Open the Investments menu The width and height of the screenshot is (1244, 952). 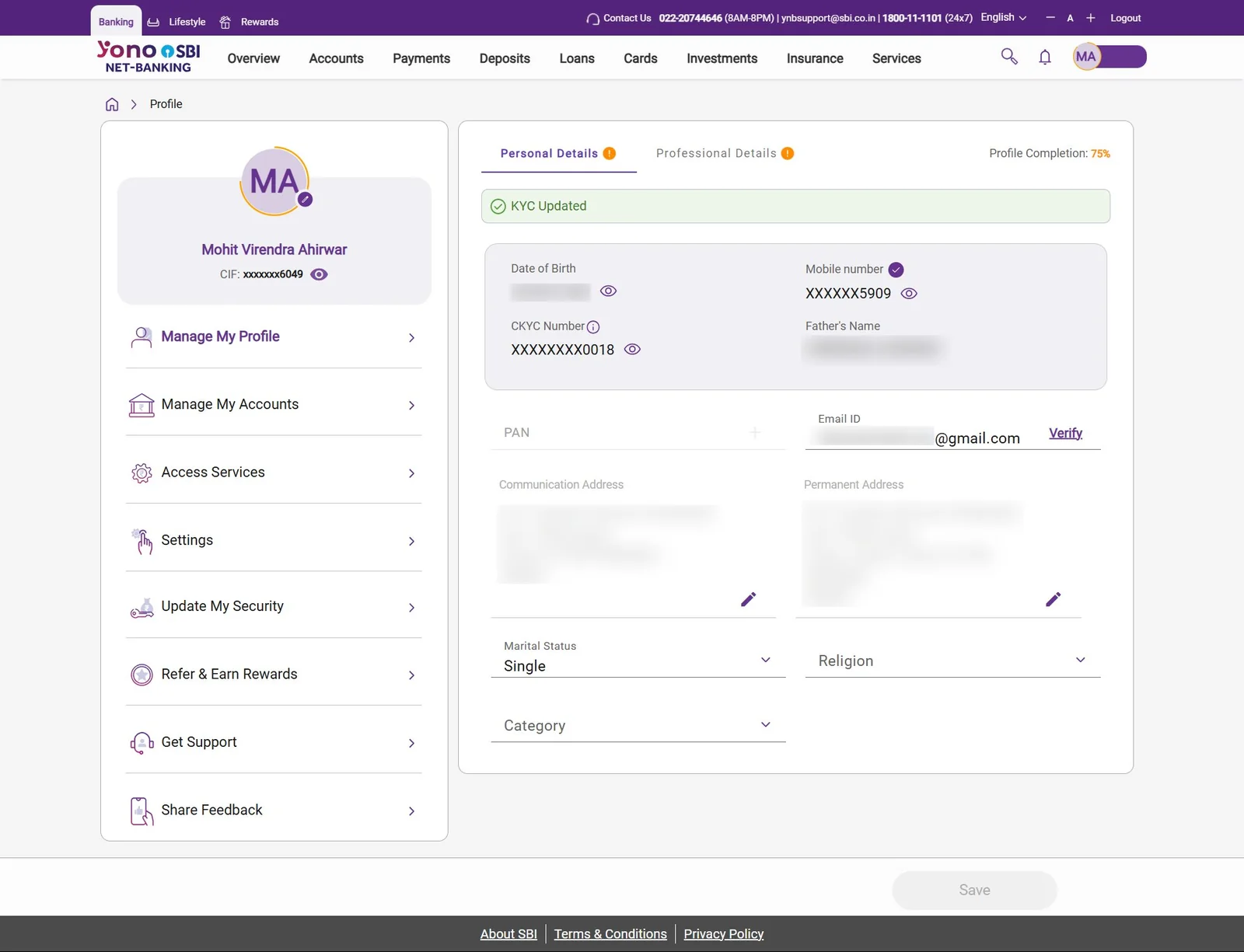(722, 58)
